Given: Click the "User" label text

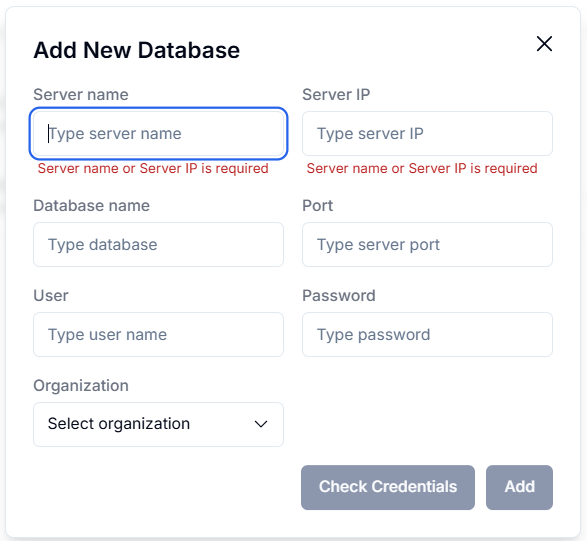Looking at the screenshot, I should [51, 295].
